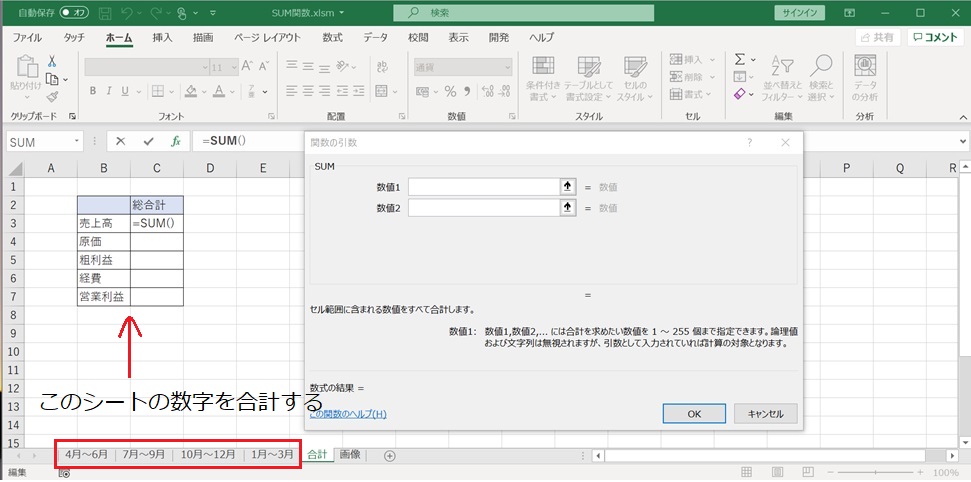The width and height of the screenshot is (971, 482).
Task: Select the 10月～12月 sheet tab
Action: click(x=208, y=454)
